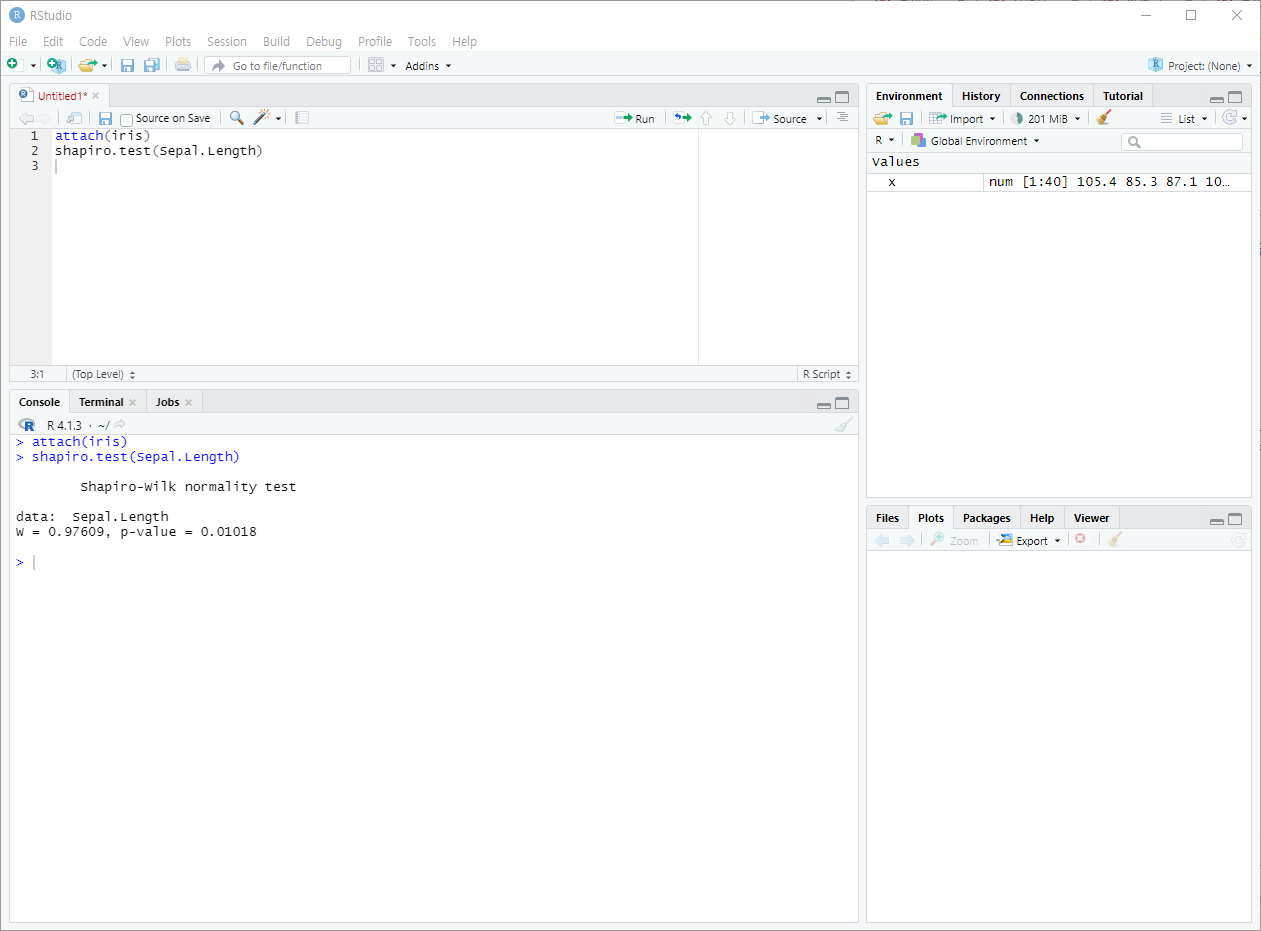Open the New File dropdown arrow

point(33,66)
